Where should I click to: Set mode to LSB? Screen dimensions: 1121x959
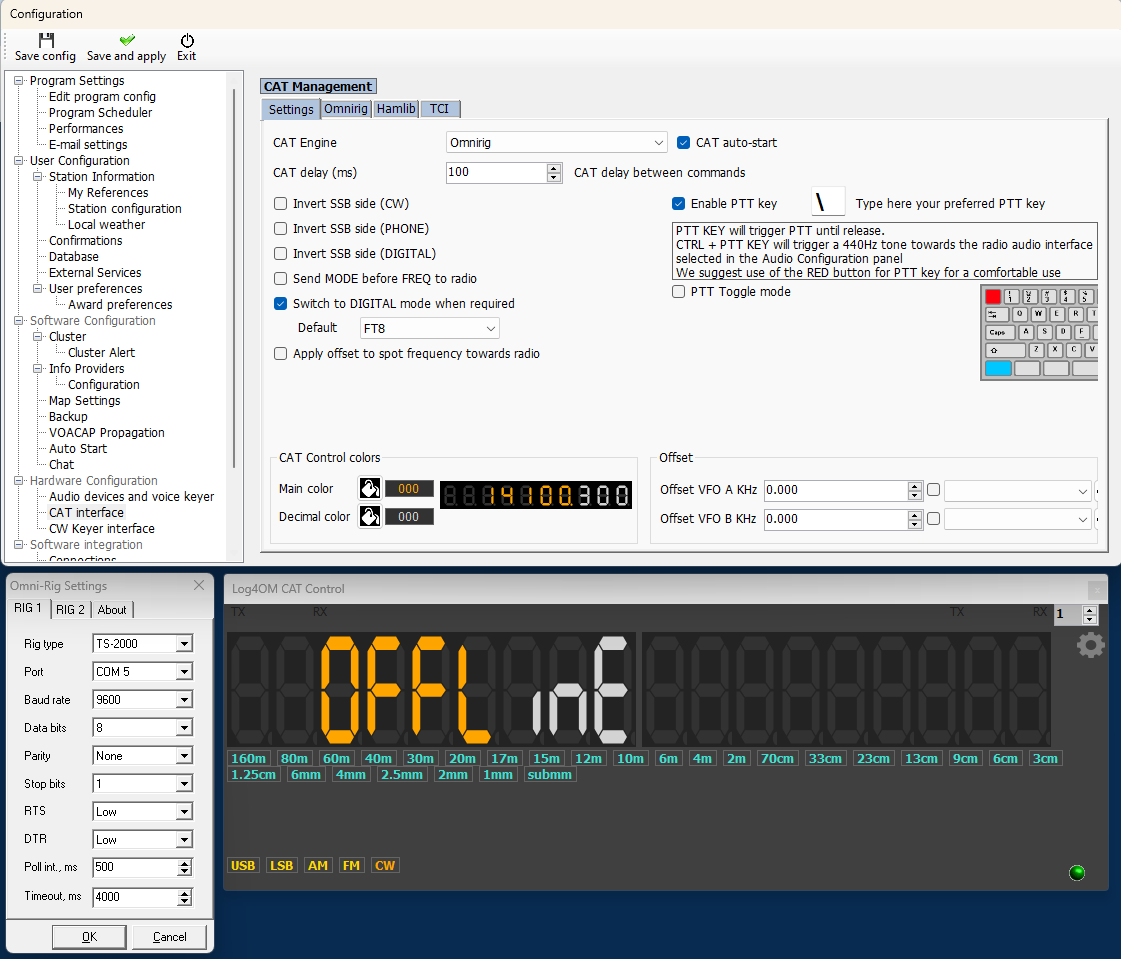tap(281, 865)
